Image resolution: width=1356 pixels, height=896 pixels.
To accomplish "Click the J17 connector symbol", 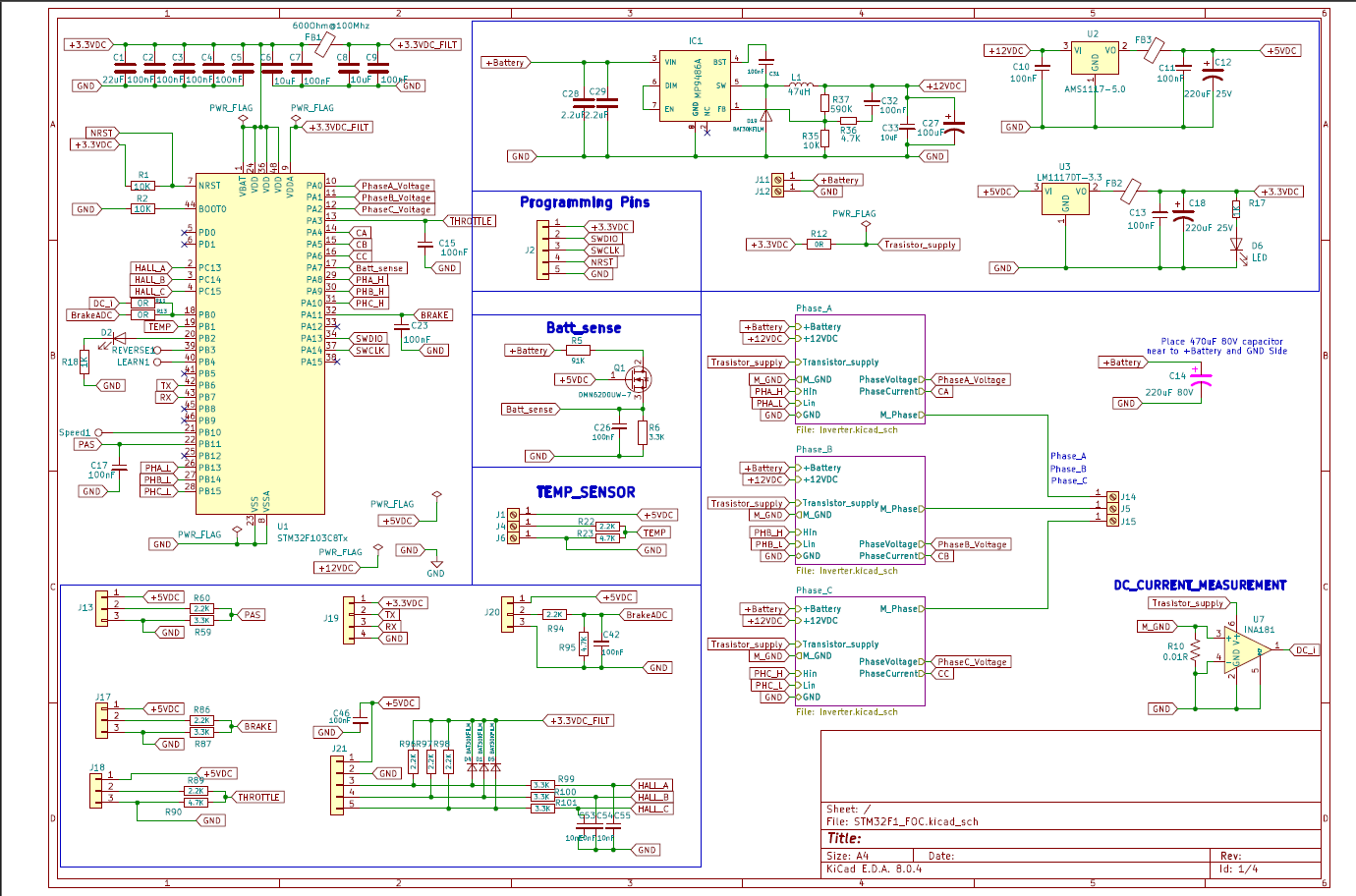I will (100, 718).
